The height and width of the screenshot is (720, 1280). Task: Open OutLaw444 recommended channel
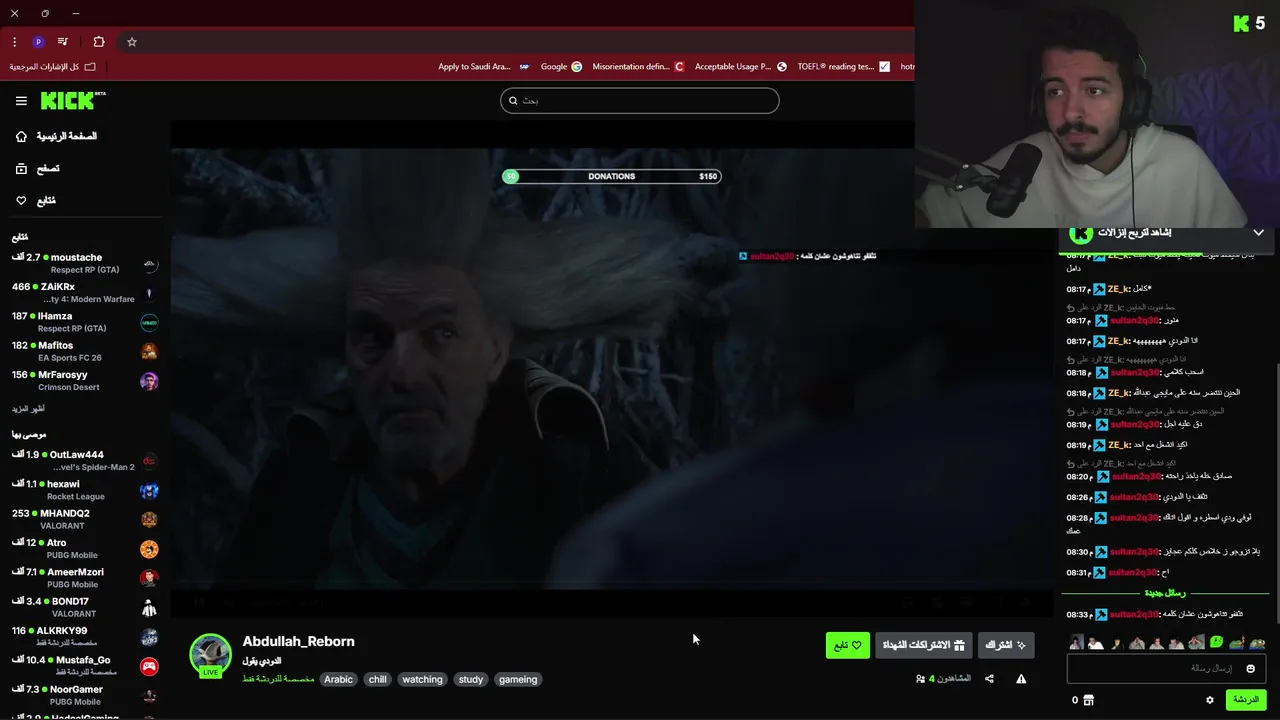[x=84, y=461]
